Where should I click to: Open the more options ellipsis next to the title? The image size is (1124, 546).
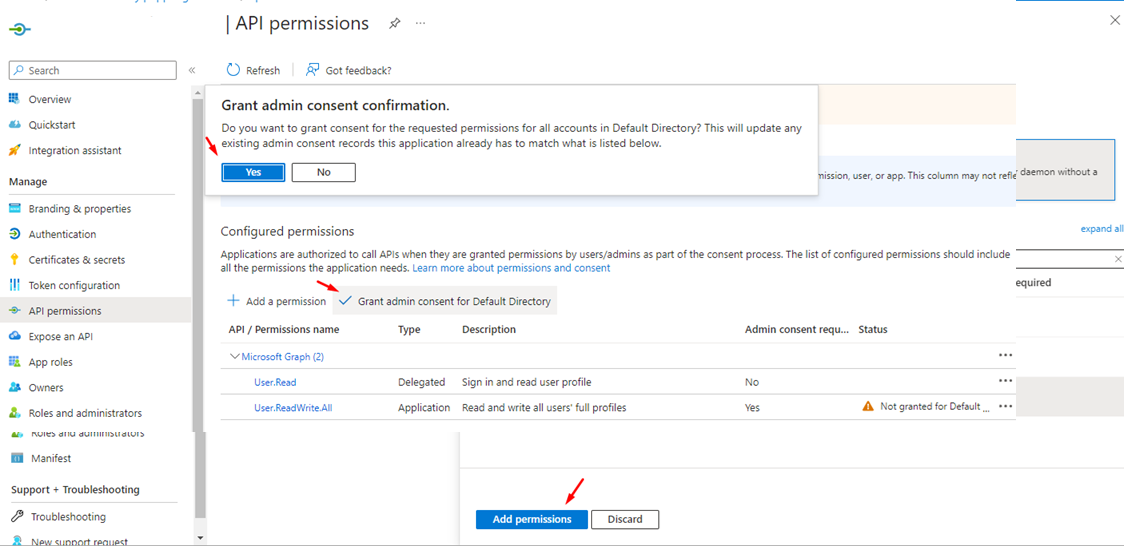[x=420, y=24]
